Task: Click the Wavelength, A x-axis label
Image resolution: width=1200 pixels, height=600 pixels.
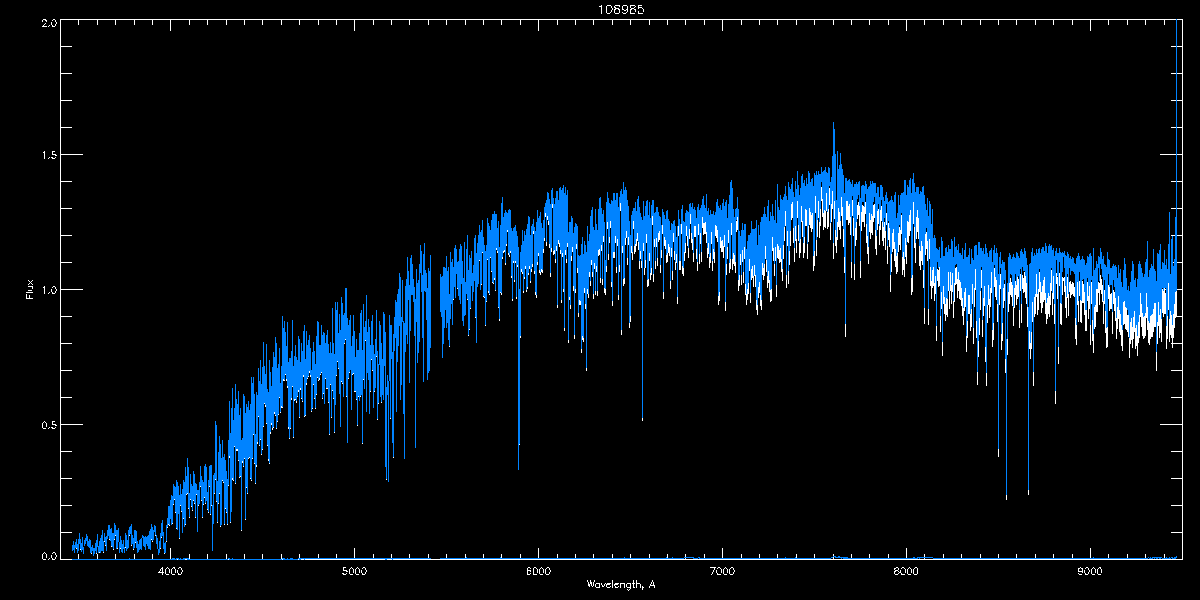Action: coord(620,584)
